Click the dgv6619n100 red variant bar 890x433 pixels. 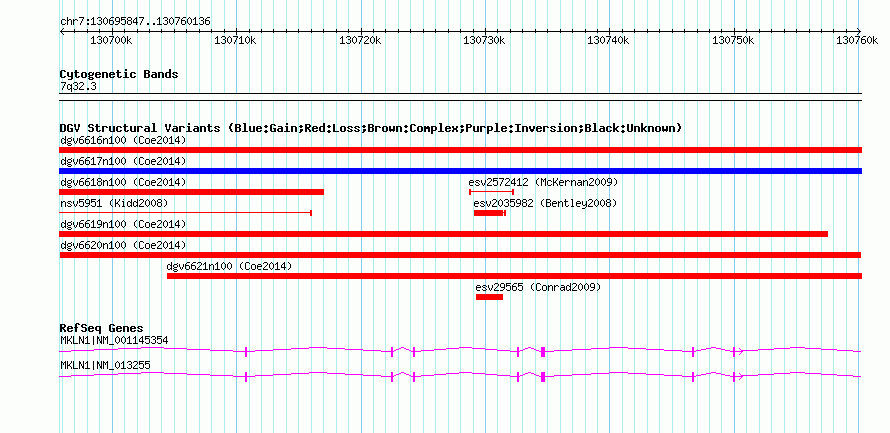pos(444,234)
